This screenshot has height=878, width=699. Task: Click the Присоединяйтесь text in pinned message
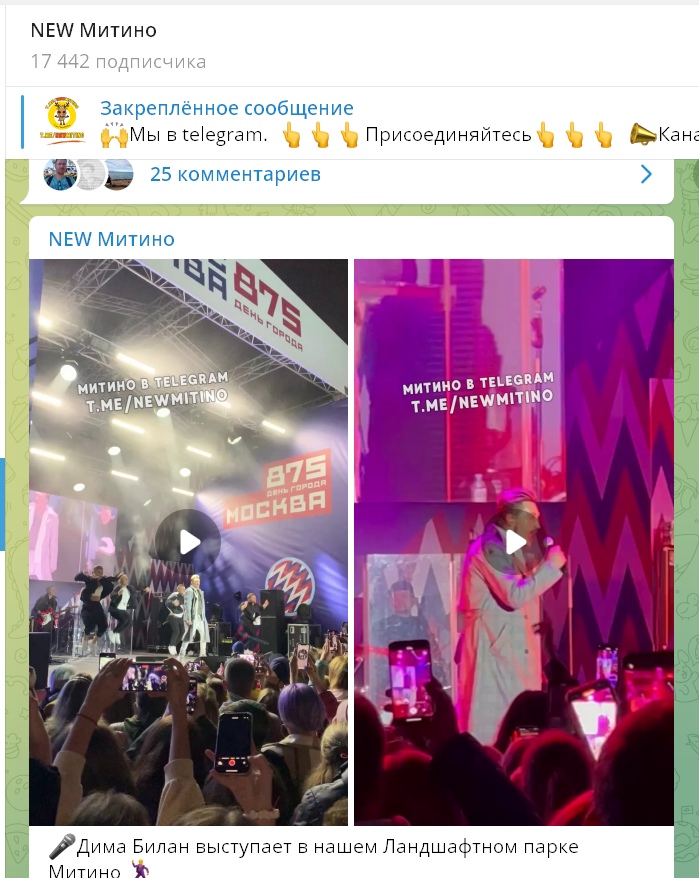click(448, 135)
